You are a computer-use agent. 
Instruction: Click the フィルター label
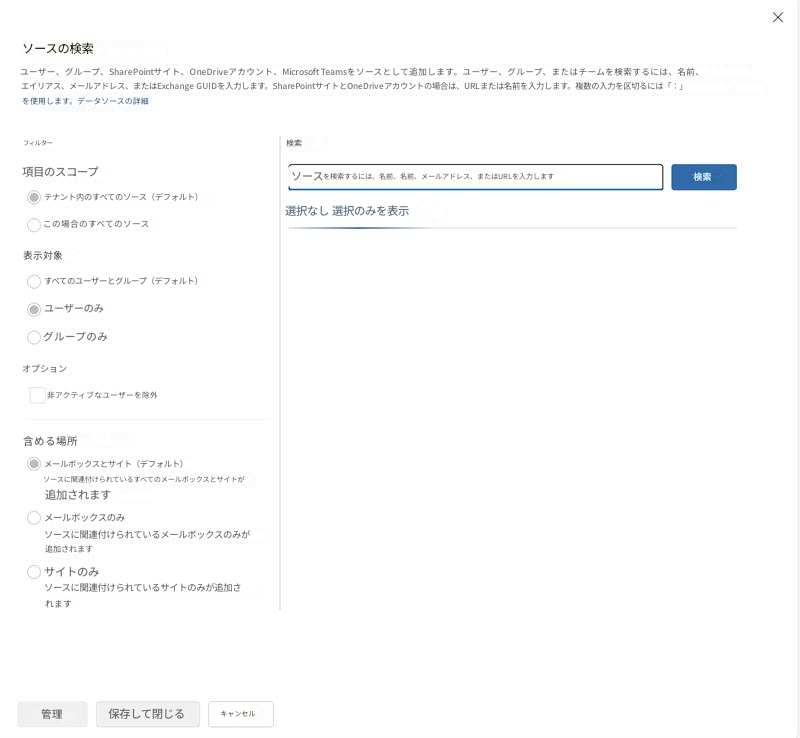(38, 143)
